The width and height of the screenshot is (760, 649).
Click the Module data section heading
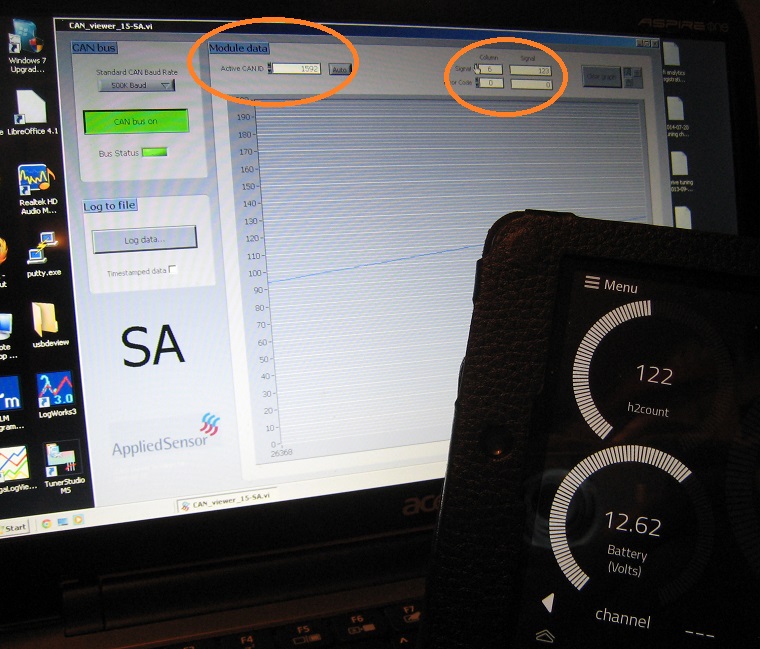(238, 48)
